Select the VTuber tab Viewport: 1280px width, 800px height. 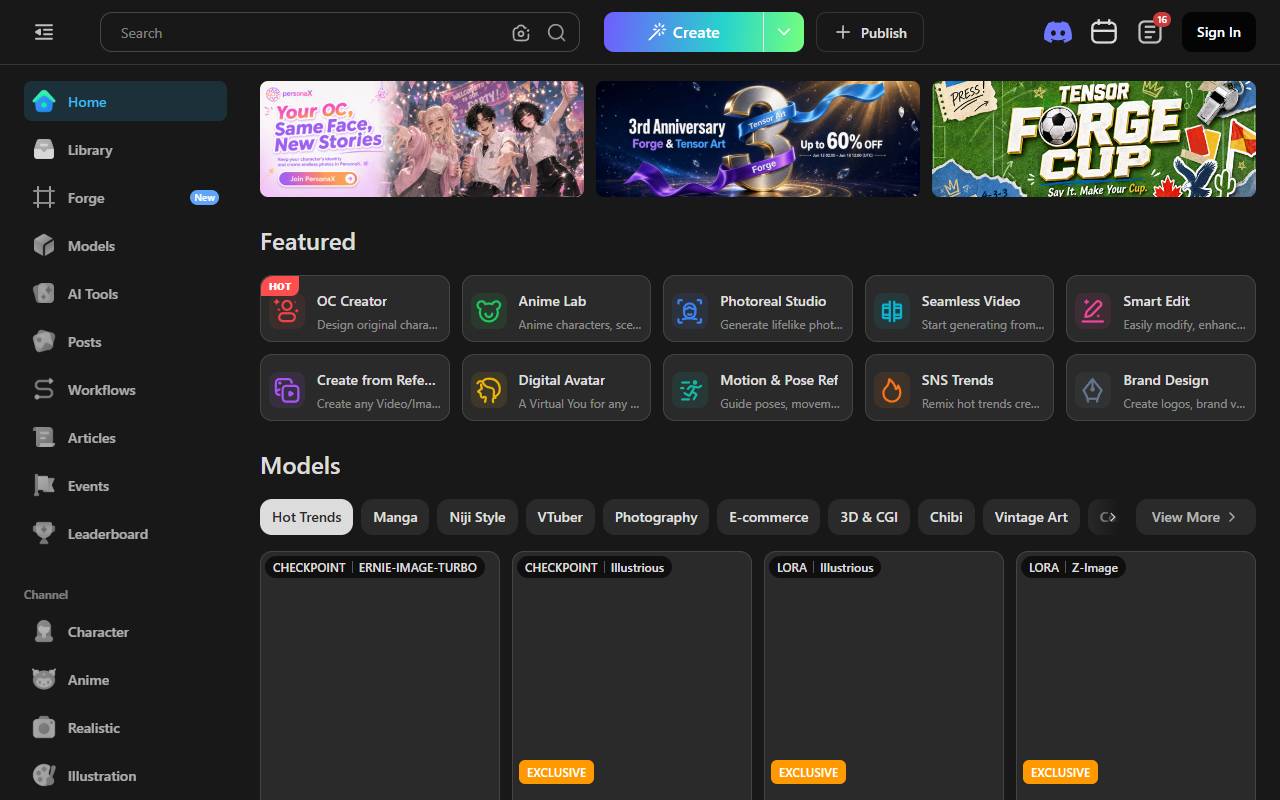pyautogui.click(x=560, y=517)
